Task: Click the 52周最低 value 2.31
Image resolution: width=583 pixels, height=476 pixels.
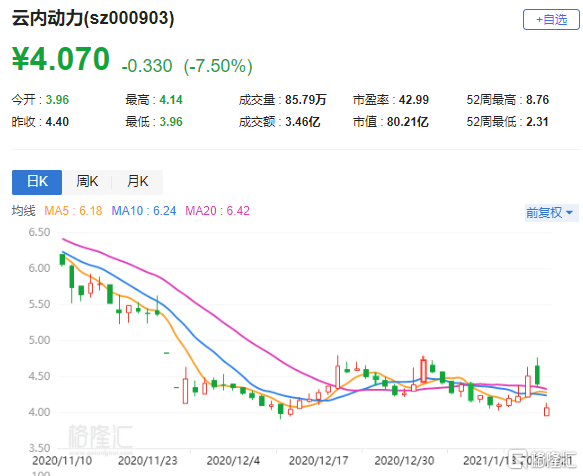Action: pyautogui.click(x=537, y=122)
